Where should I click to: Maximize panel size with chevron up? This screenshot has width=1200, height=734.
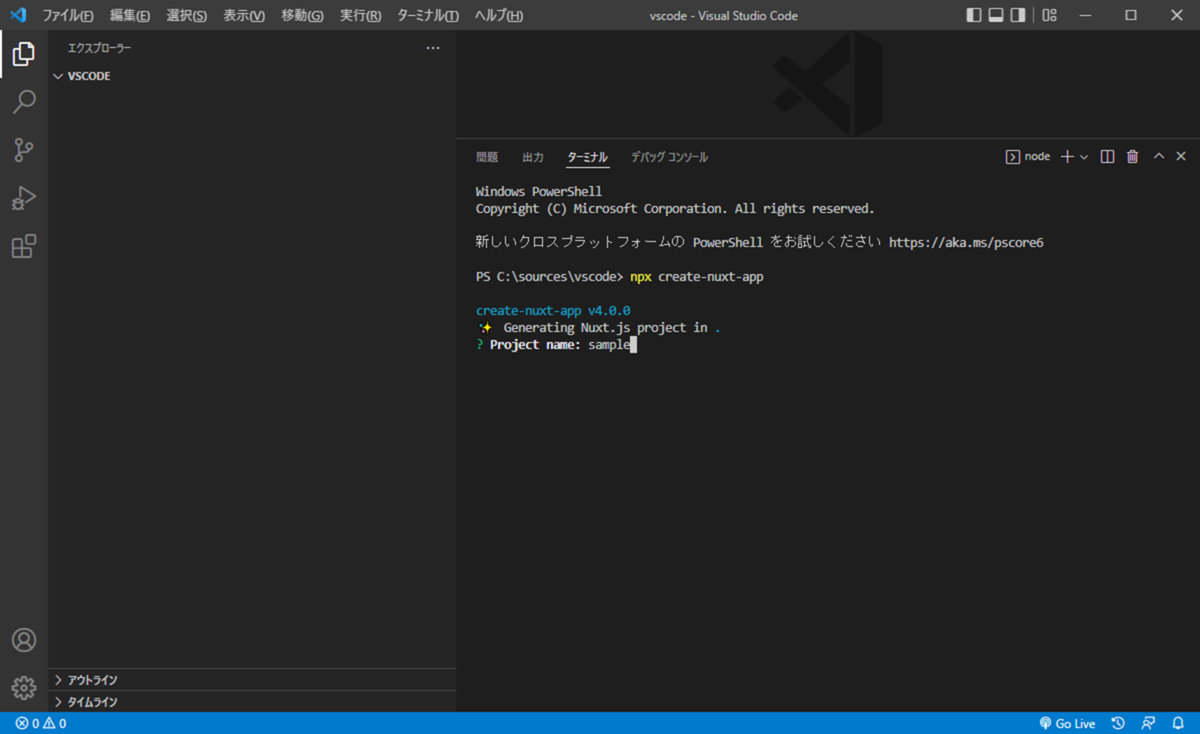(x=1159, y=157)
